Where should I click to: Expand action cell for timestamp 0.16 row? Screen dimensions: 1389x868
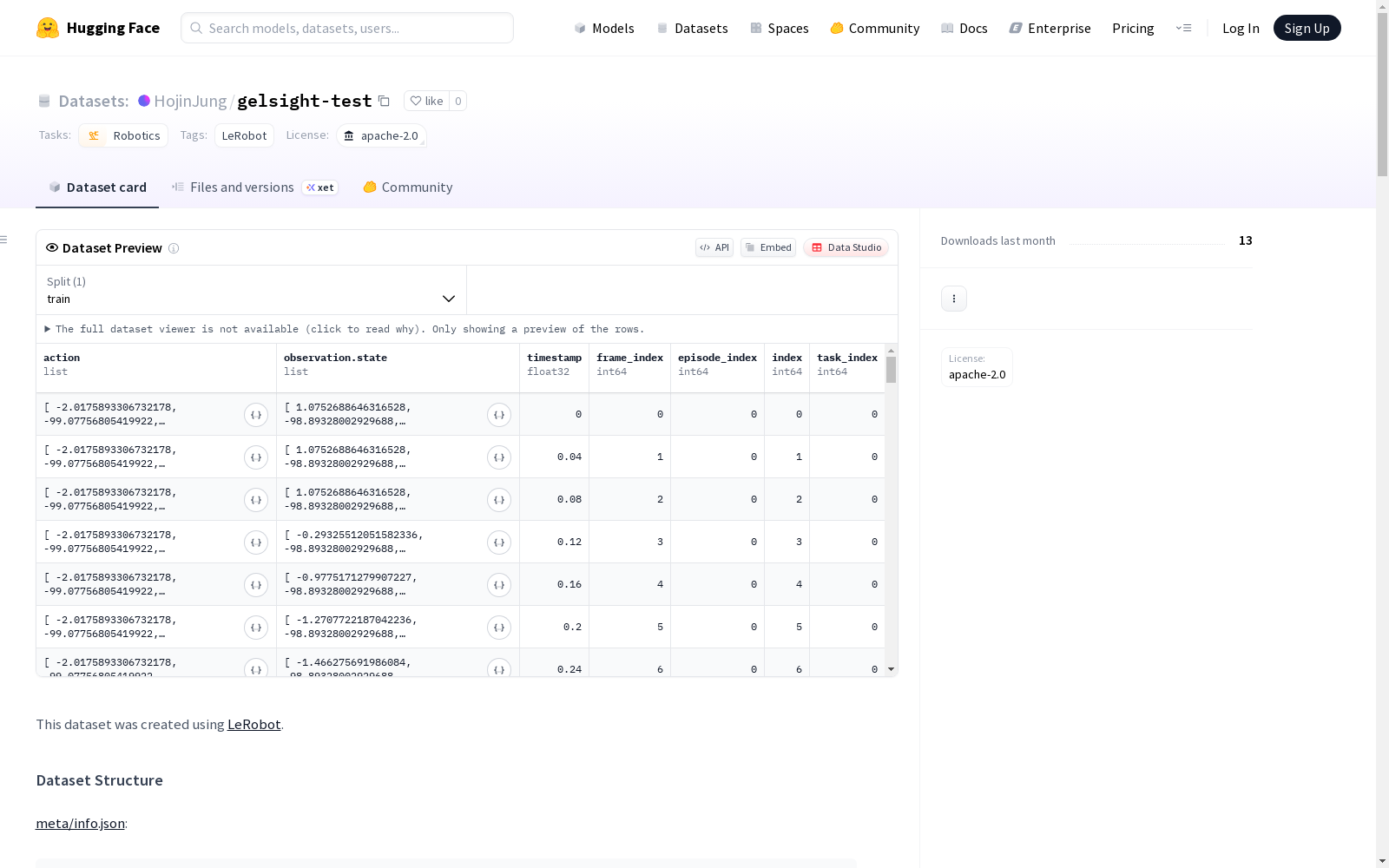(x=256, y=585)
